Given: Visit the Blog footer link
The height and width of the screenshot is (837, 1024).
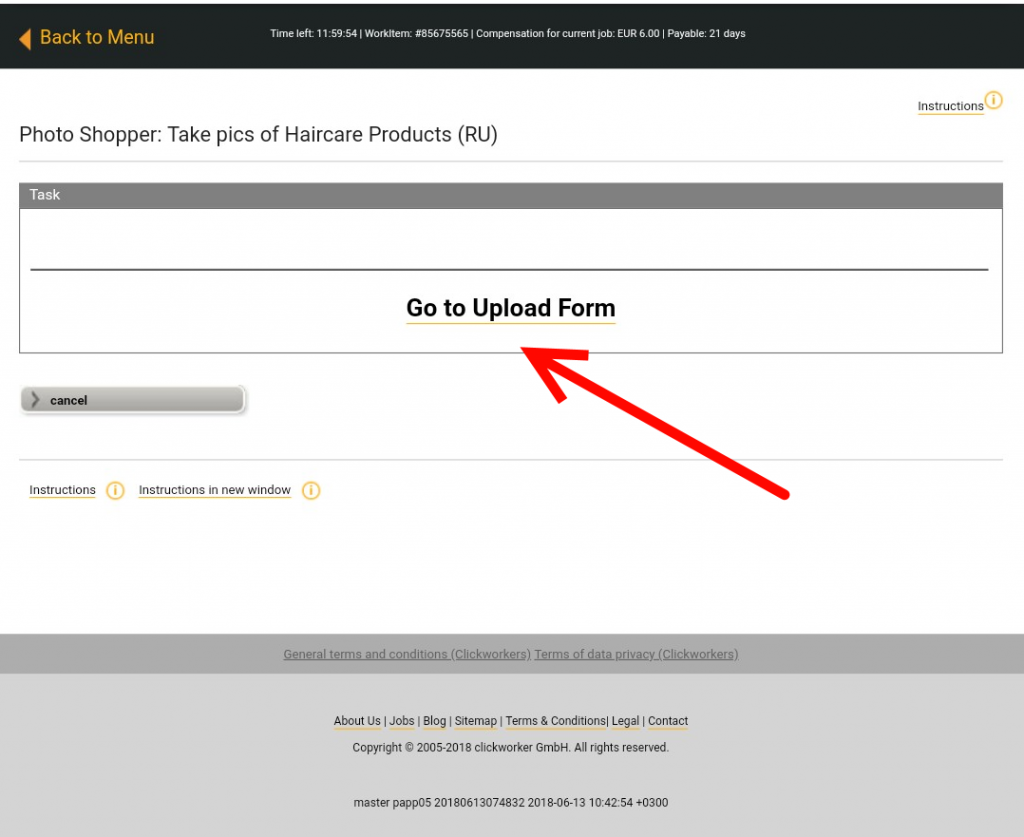Looking at the screenshot, I should (435, 721).
